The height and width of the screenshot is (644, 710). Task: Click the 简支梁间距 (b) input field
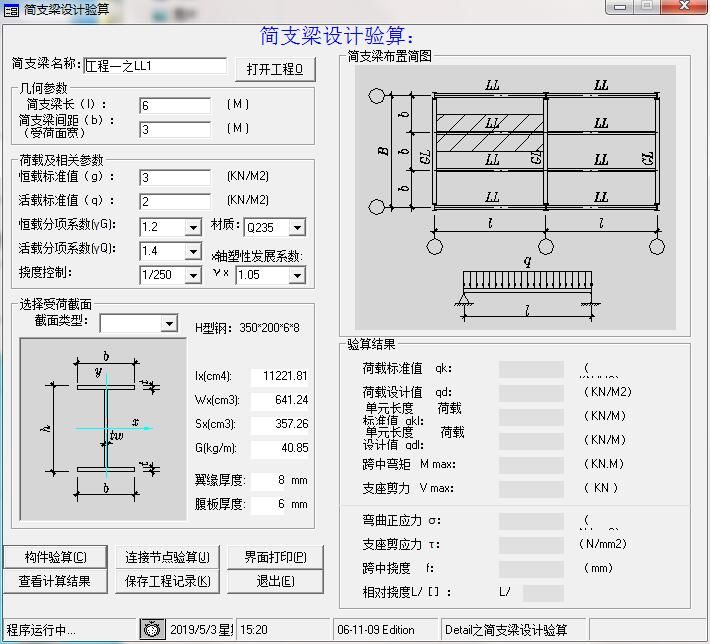[x=175, y=130]
